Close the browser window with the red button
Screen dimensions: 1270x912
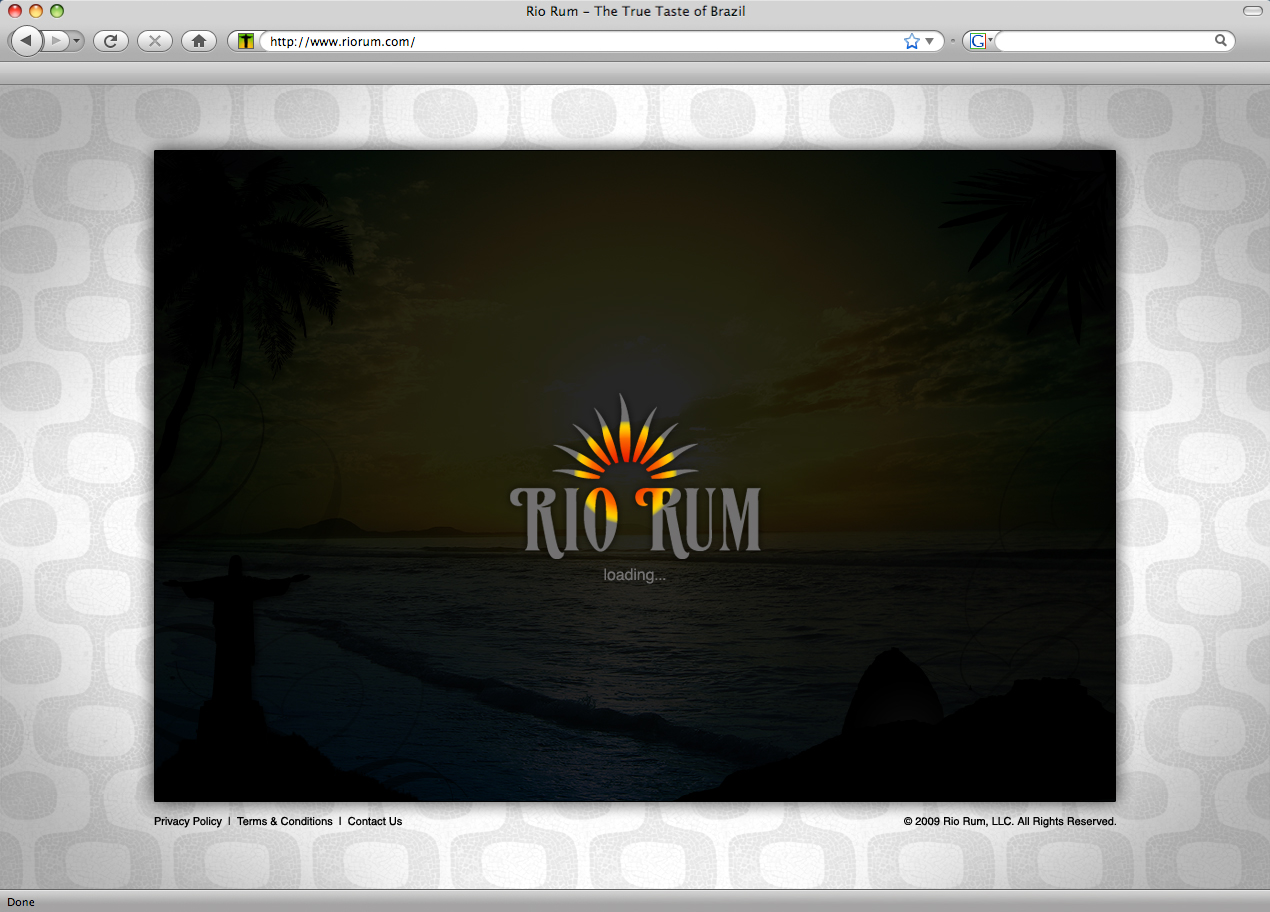[x=15, y=11]
